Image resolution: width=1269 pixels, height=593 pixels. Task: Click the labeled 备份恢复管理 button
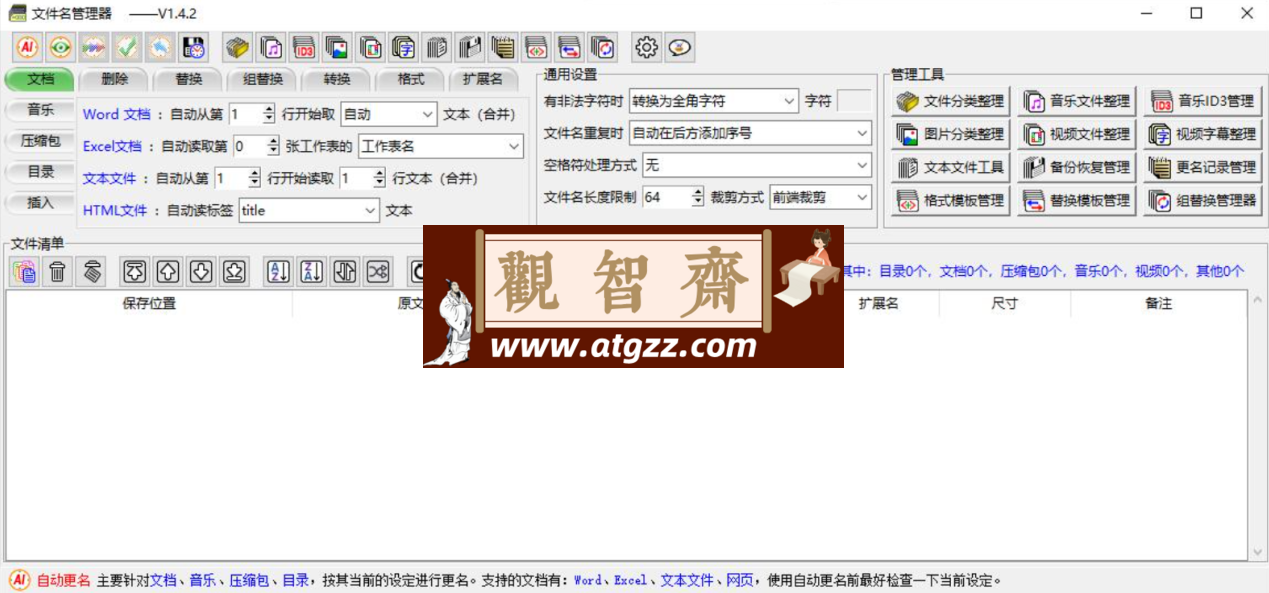(1076, 167)
